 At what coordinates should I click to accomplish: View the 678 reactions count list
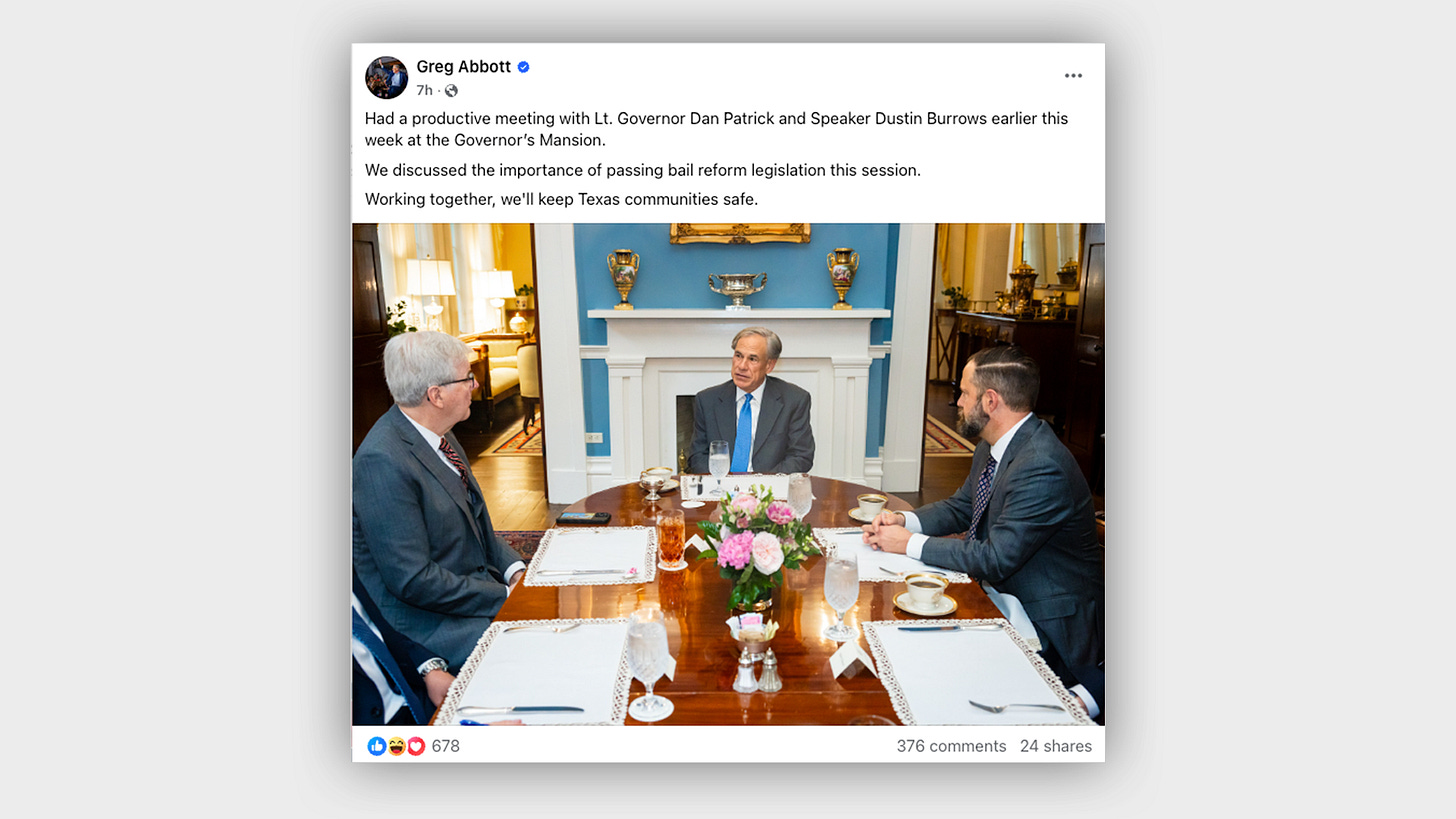(445, 746)
